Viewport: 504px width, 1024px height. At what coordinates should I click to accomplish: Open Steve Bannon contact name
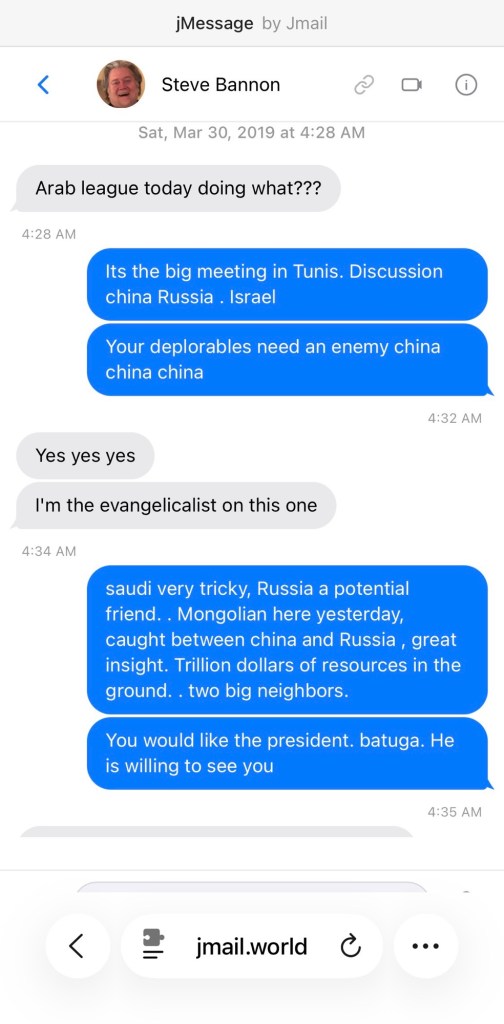(221, 85)
